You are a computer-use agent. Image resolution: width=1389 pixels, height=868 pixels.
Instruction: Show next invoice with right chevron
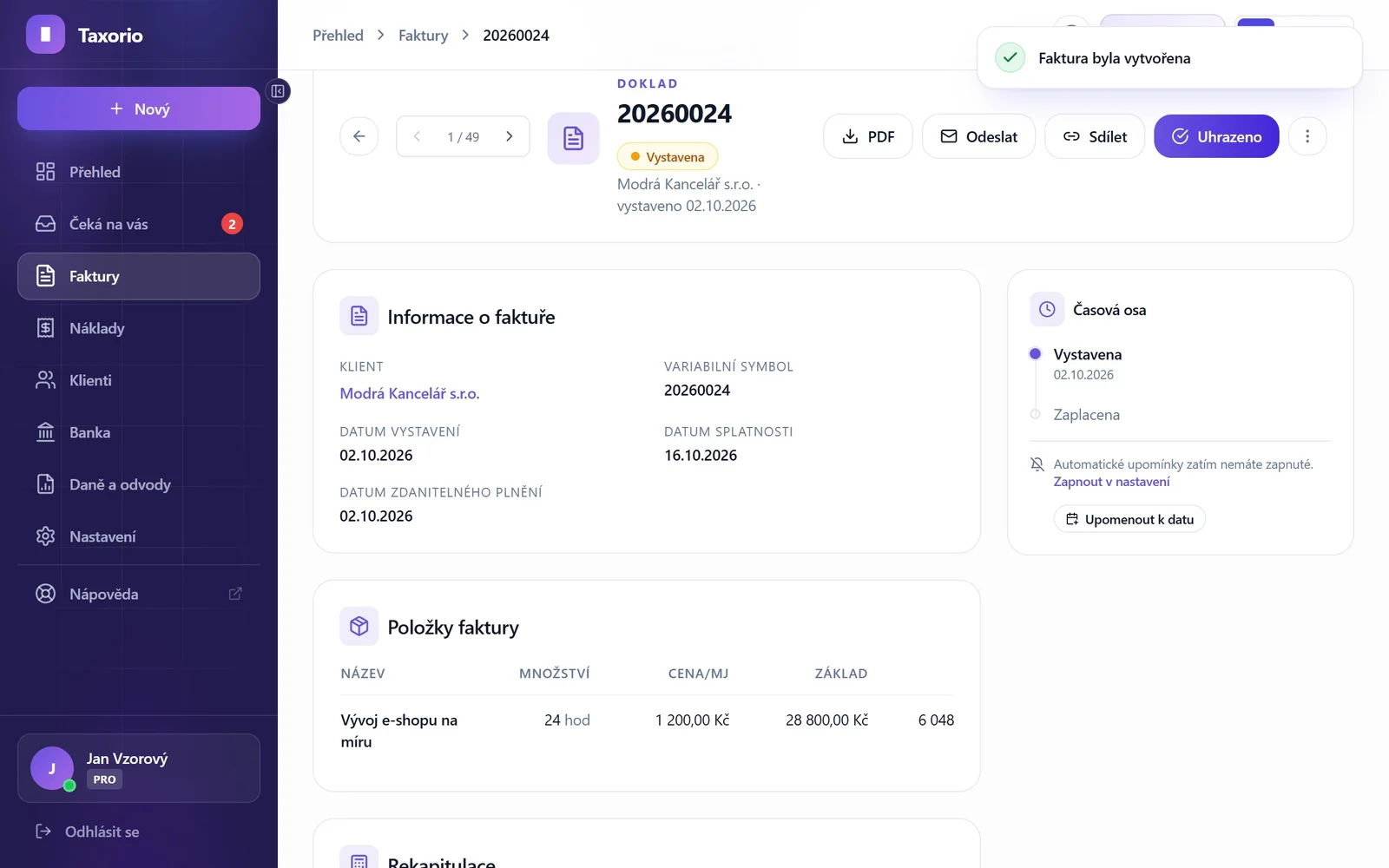point(510,136)
